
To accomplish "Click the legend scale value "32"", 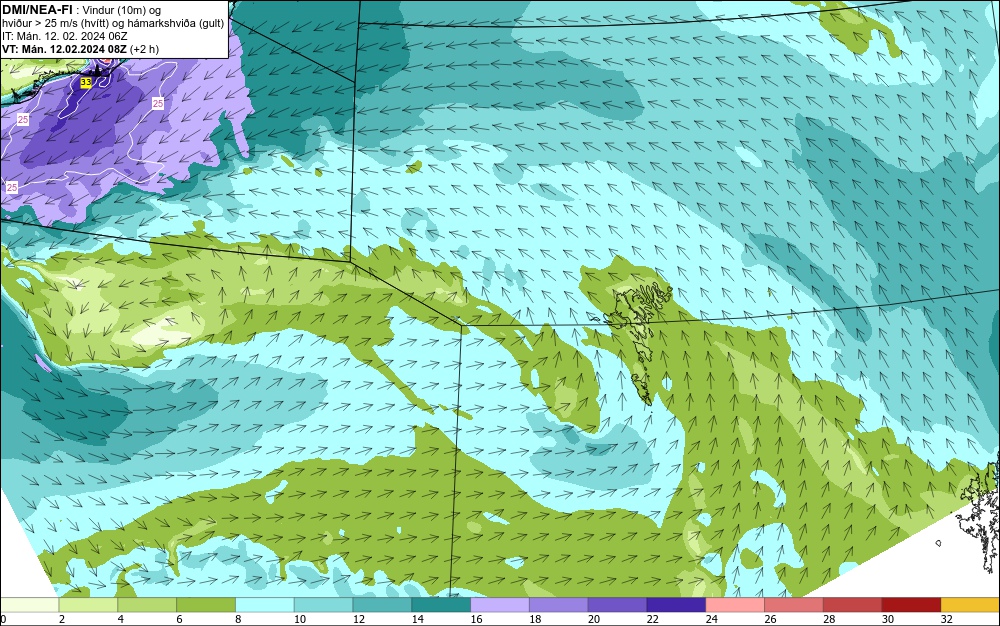I will [x=946, y=619].
